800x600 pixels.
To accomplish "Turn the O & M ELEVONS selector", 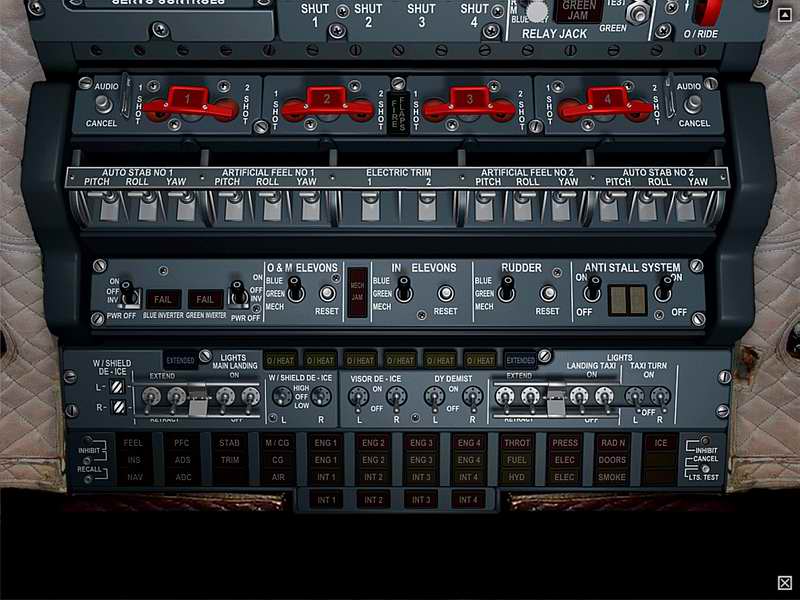I will (x=295, y=289).
